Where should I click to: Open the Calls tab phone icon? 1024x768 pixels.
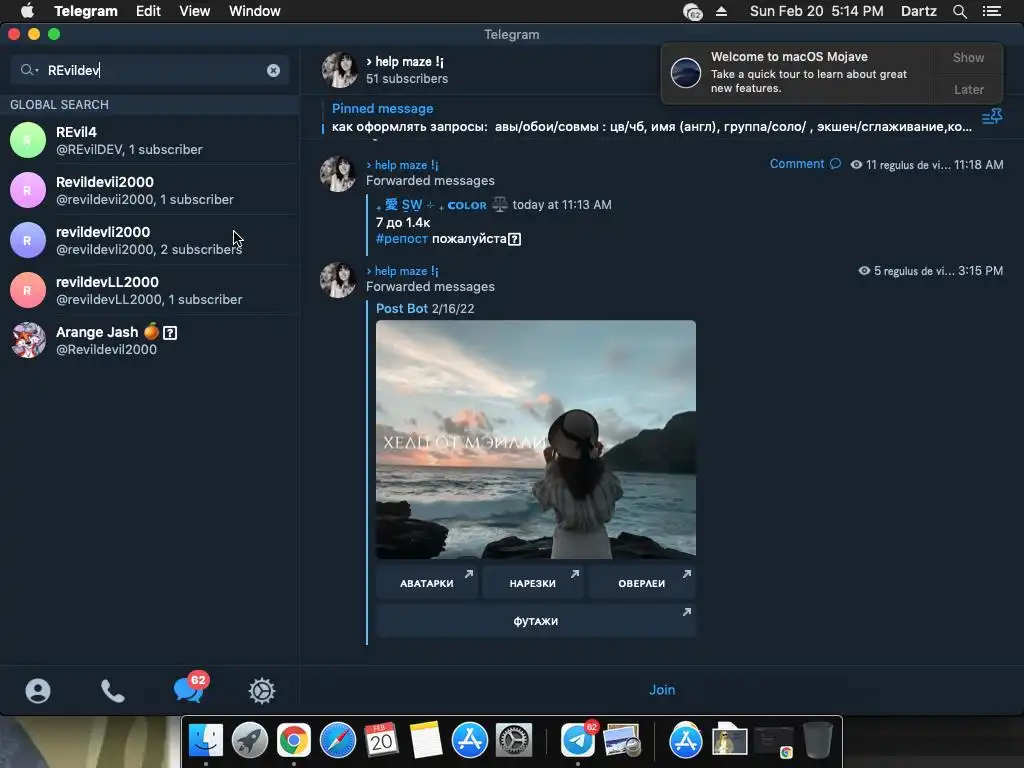[x=113, y=691]
